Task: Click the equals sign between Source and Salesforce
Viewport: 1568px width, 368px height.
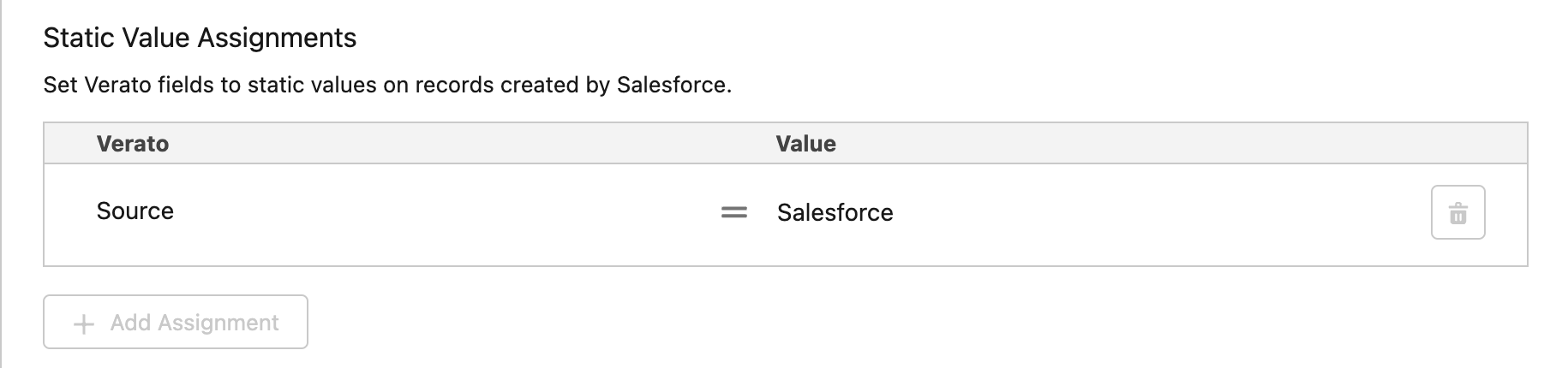Action: pos(733,212)
